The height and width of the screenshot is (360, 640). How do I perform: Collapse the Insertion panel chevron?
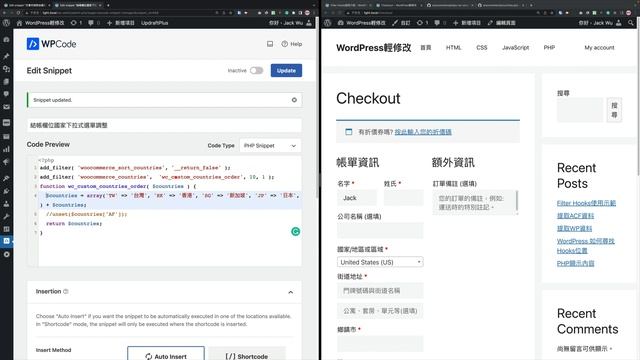[x=291, y=292]
